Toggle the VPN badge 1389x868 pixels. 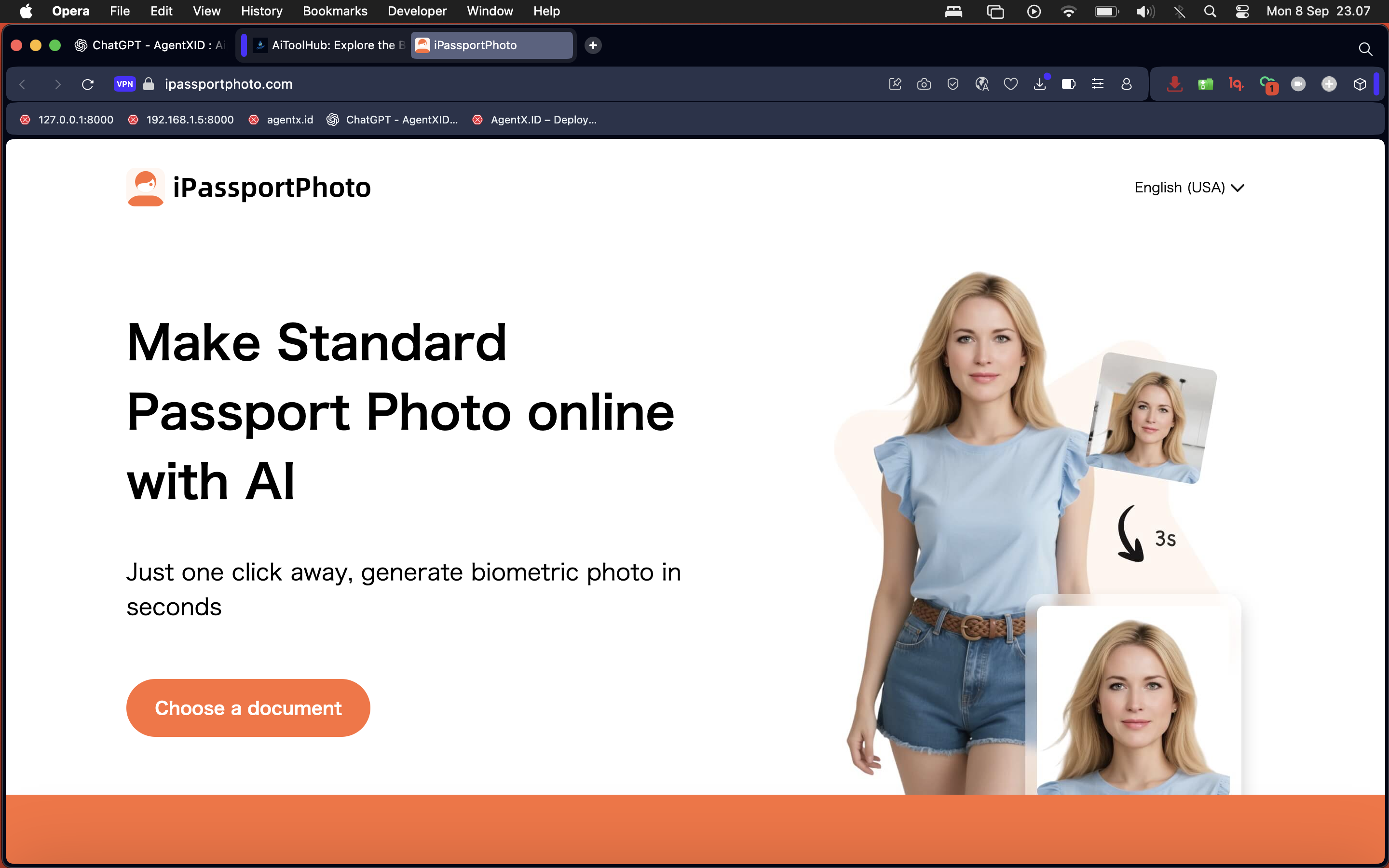(x=124, y=84)
